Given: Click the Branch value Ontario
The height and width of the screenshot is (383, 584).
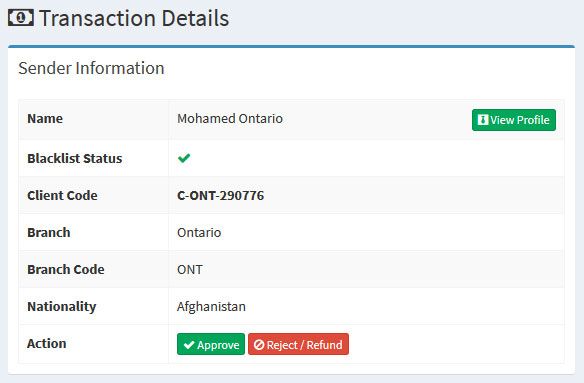Looking at the screenshot, I should (x=199, y=232).
